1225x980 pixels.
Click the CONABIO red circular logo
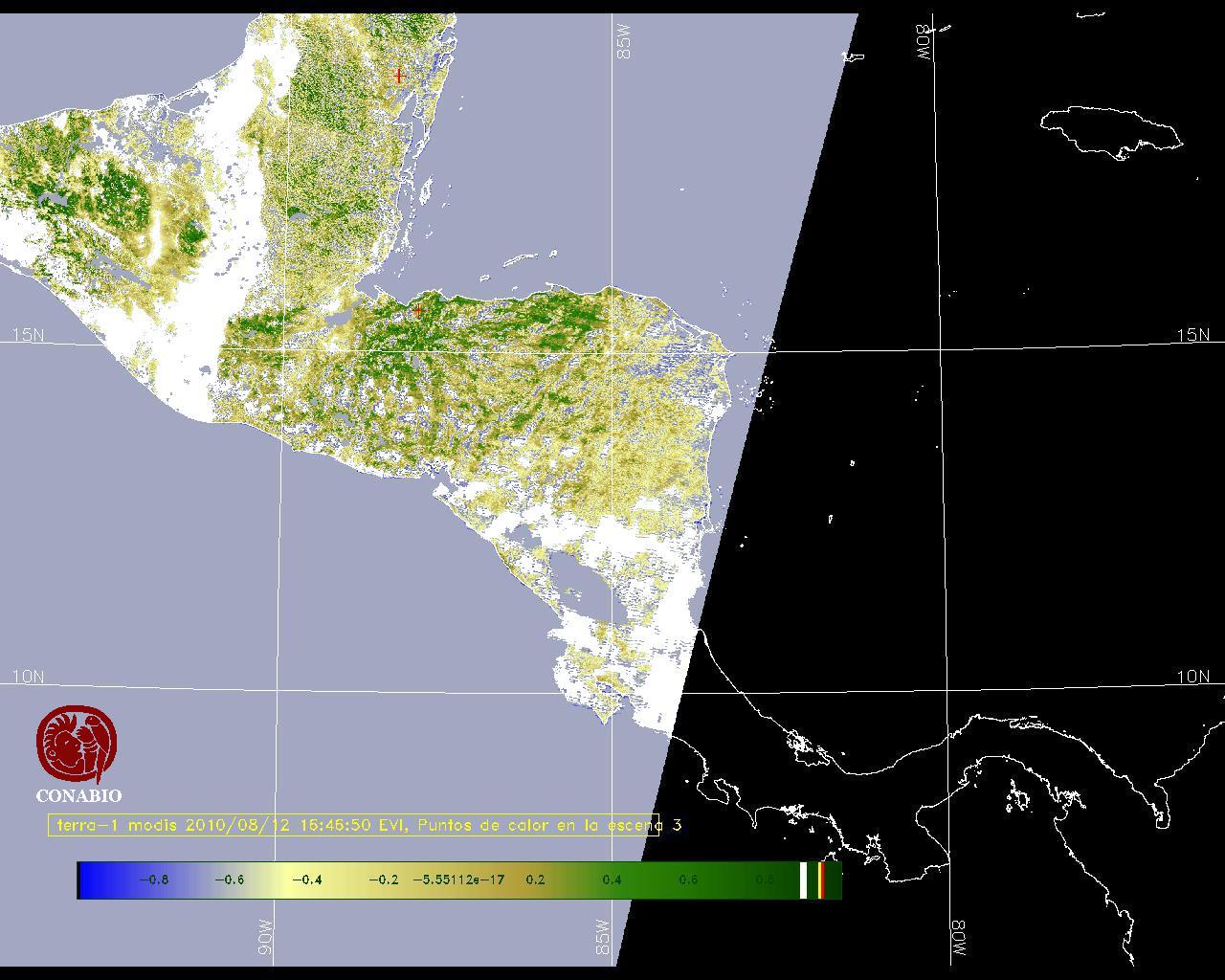77,746
